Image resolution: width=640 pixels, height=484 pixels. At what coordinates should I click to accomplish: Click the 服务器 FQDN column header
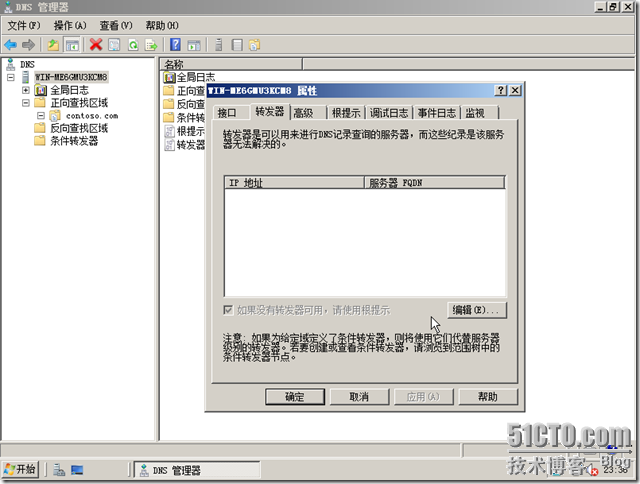pos(434,182)
